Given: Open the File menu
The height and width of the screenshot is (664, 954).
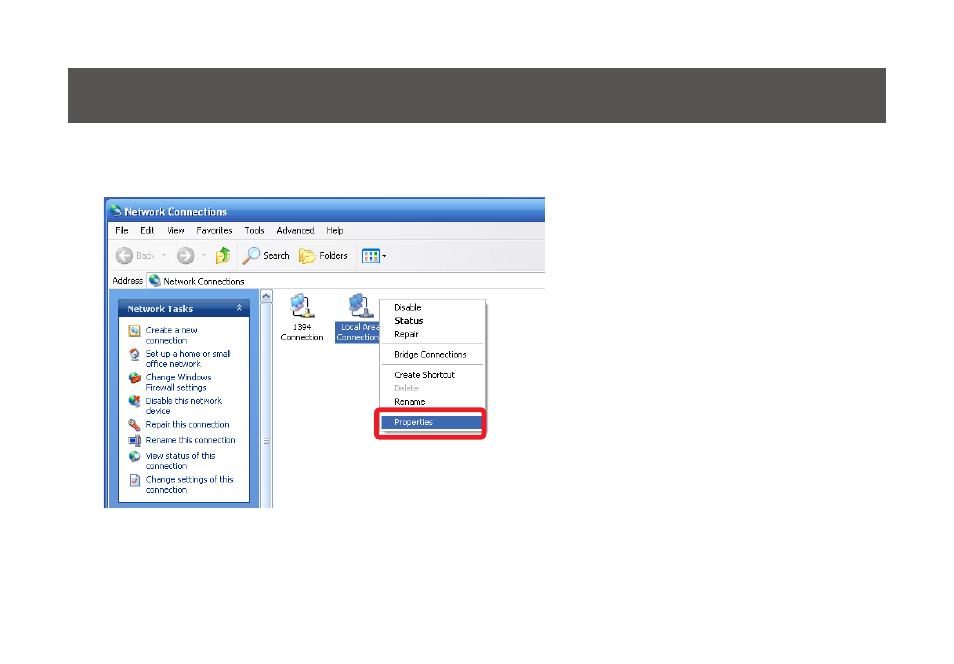Looking at the screenshot, I should coord(122,231).
